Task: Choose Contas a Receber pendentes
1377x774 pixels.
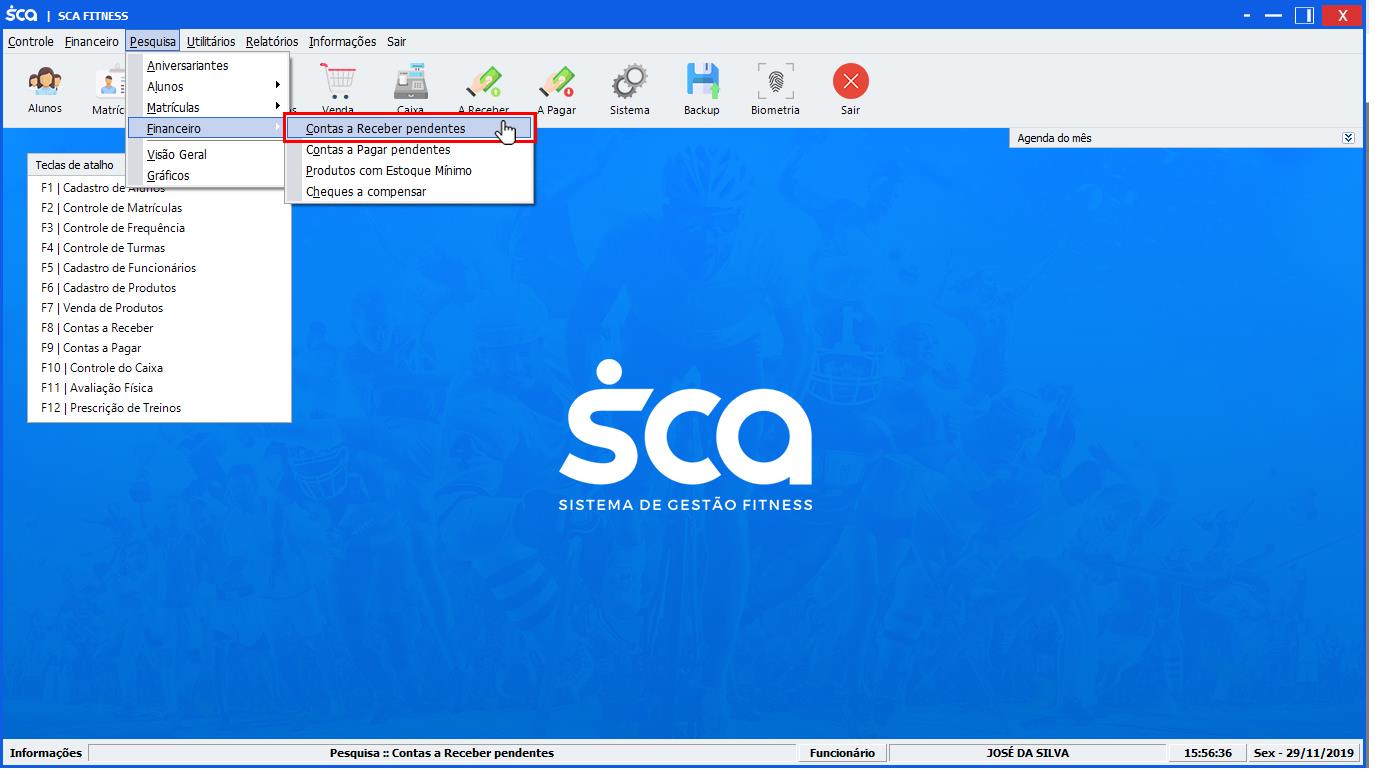Action: pyautogui.click(x=409, y=129)
